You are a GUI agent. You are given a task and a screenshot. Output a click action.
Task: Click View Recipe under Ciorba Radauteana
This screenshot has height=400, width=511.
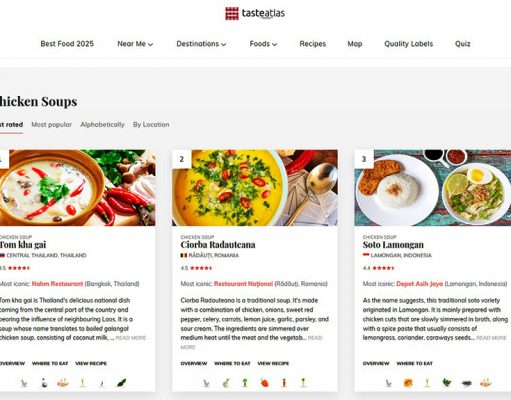(273, 363)
